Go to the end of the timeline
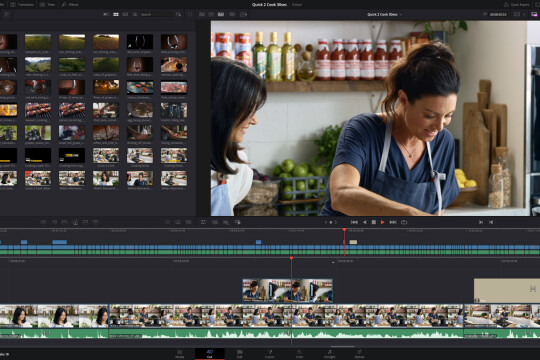This screenshot has height=360, width=540. coord(393,222)
